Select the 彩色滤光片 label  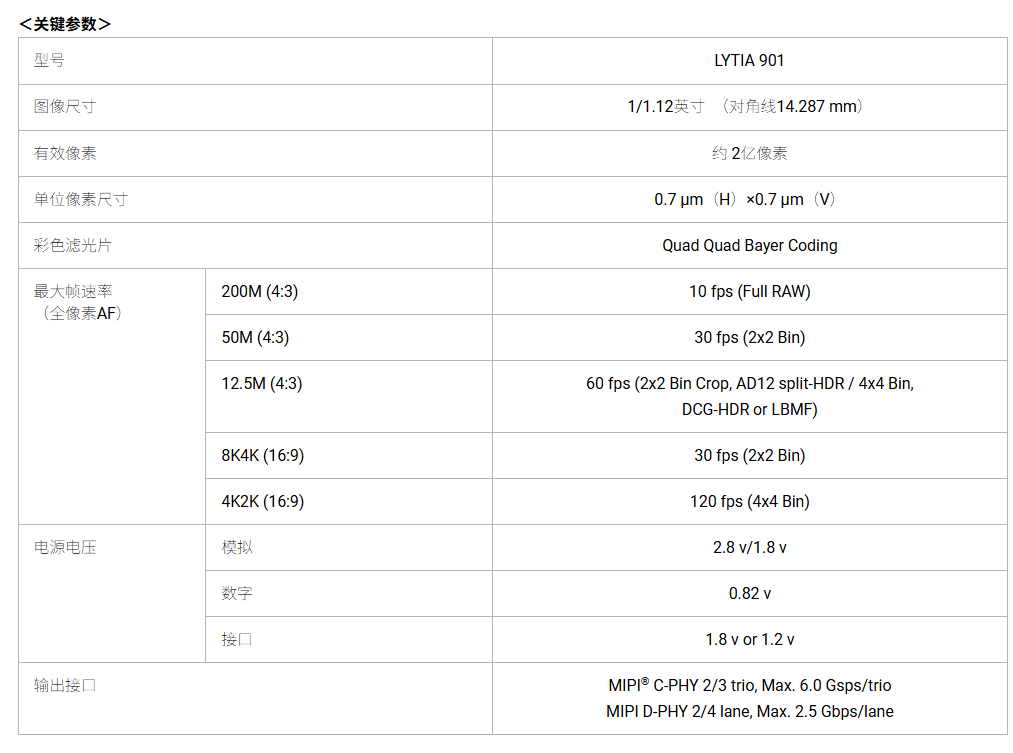(x=72, y=245)
